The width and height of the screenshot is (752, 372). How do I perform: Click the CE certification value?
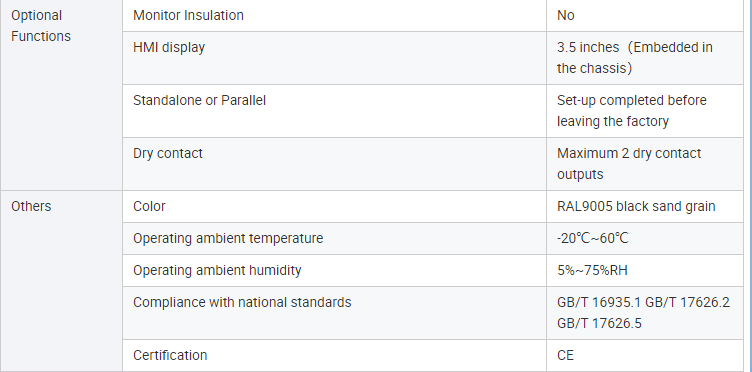coord(565,355)
